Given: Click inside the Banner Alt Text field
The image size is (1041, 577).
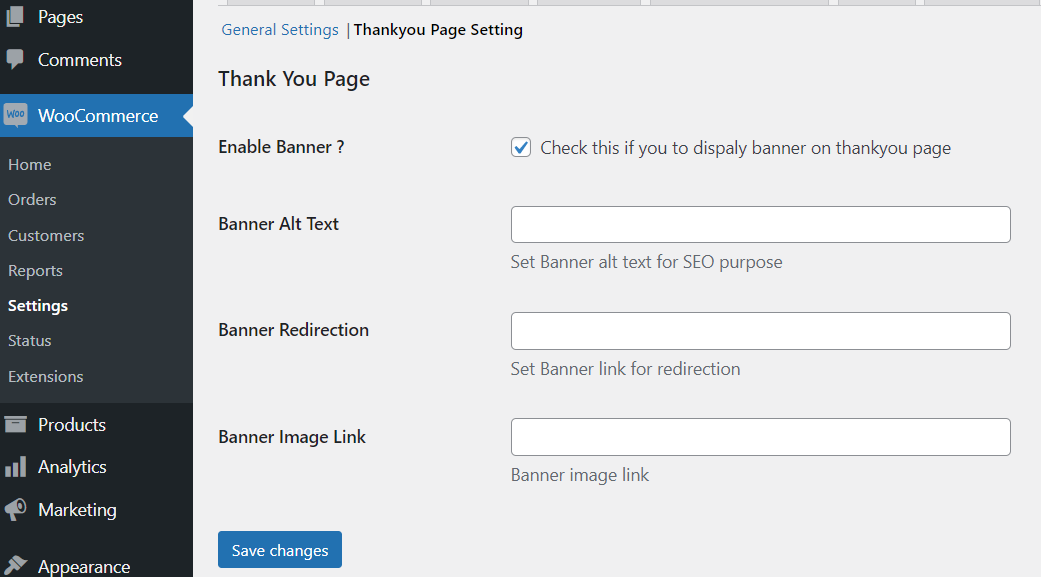Looking at the screenshot, I should pos(760,224).
